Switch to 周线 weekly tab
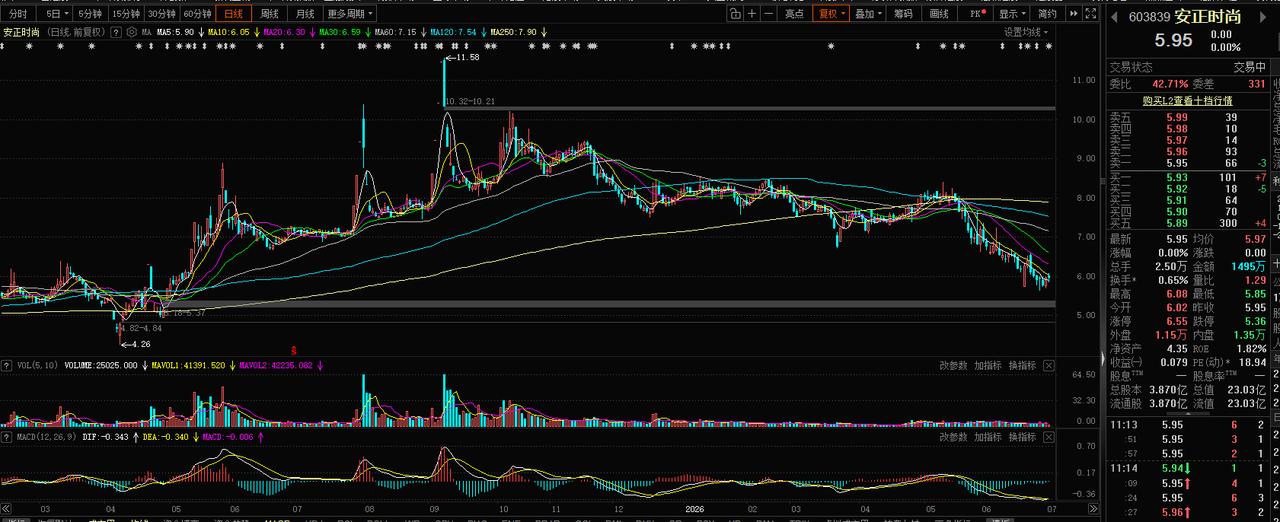 (x=269, y=14)
